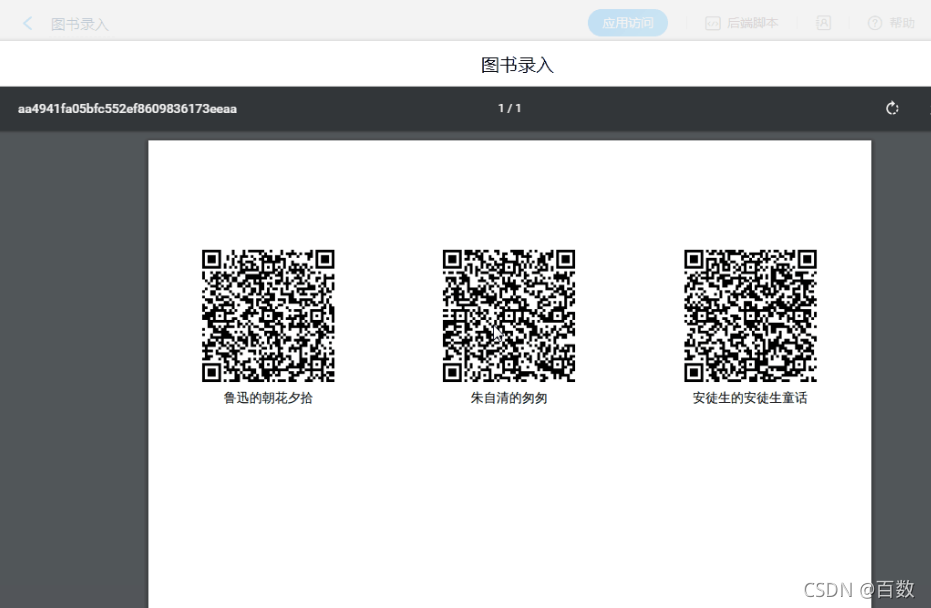Go back using the left arrow icon
The image size is (931, 608).
pos(27,24)
